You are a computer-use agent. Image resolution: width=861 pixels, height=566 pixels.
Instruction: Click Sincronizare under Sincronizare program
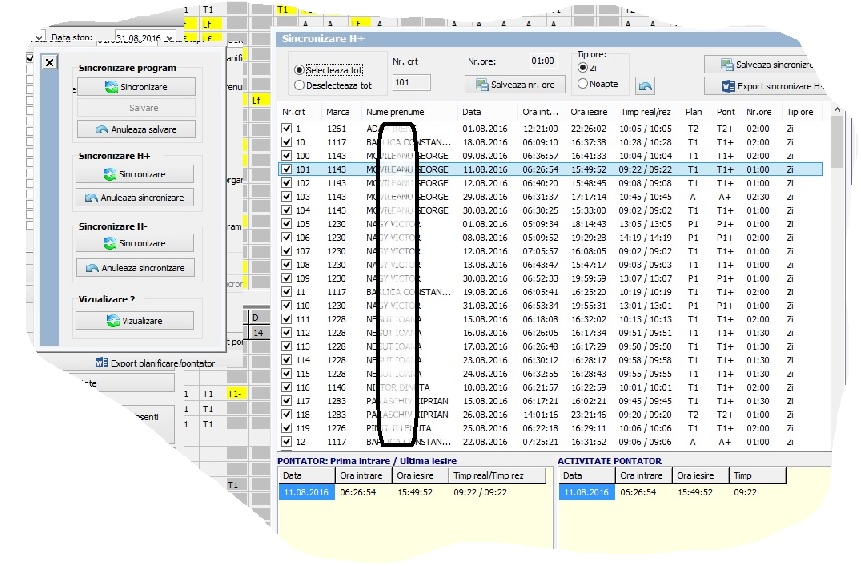click(x=136, y=87)
